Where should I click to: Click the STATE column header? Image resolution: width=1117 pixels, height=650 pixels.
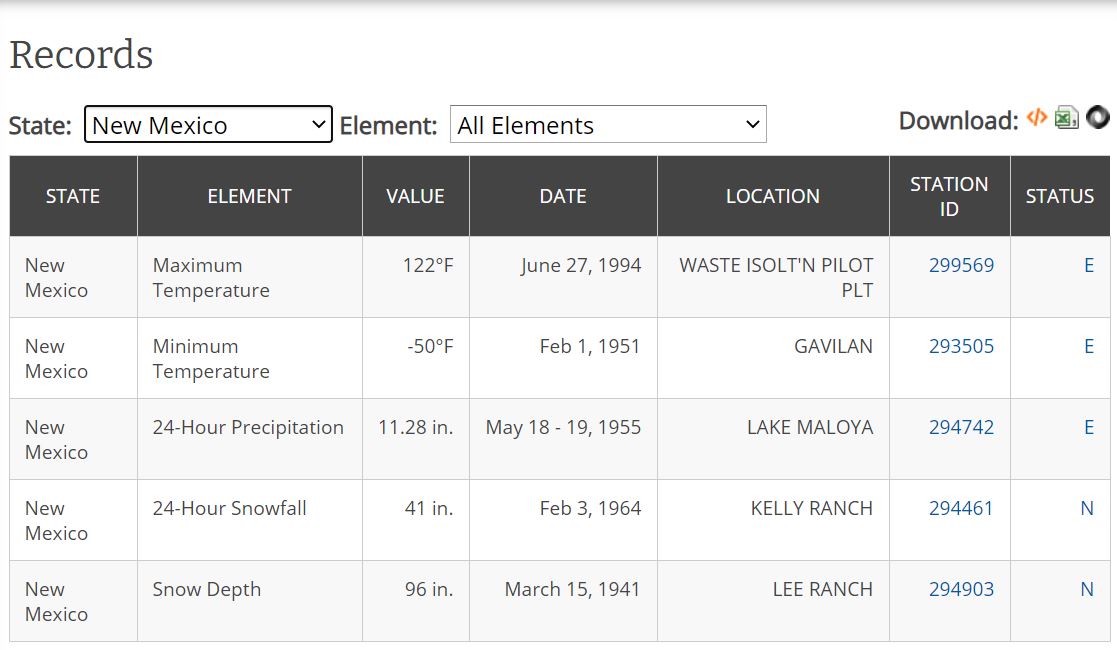[x=73, y=196]
